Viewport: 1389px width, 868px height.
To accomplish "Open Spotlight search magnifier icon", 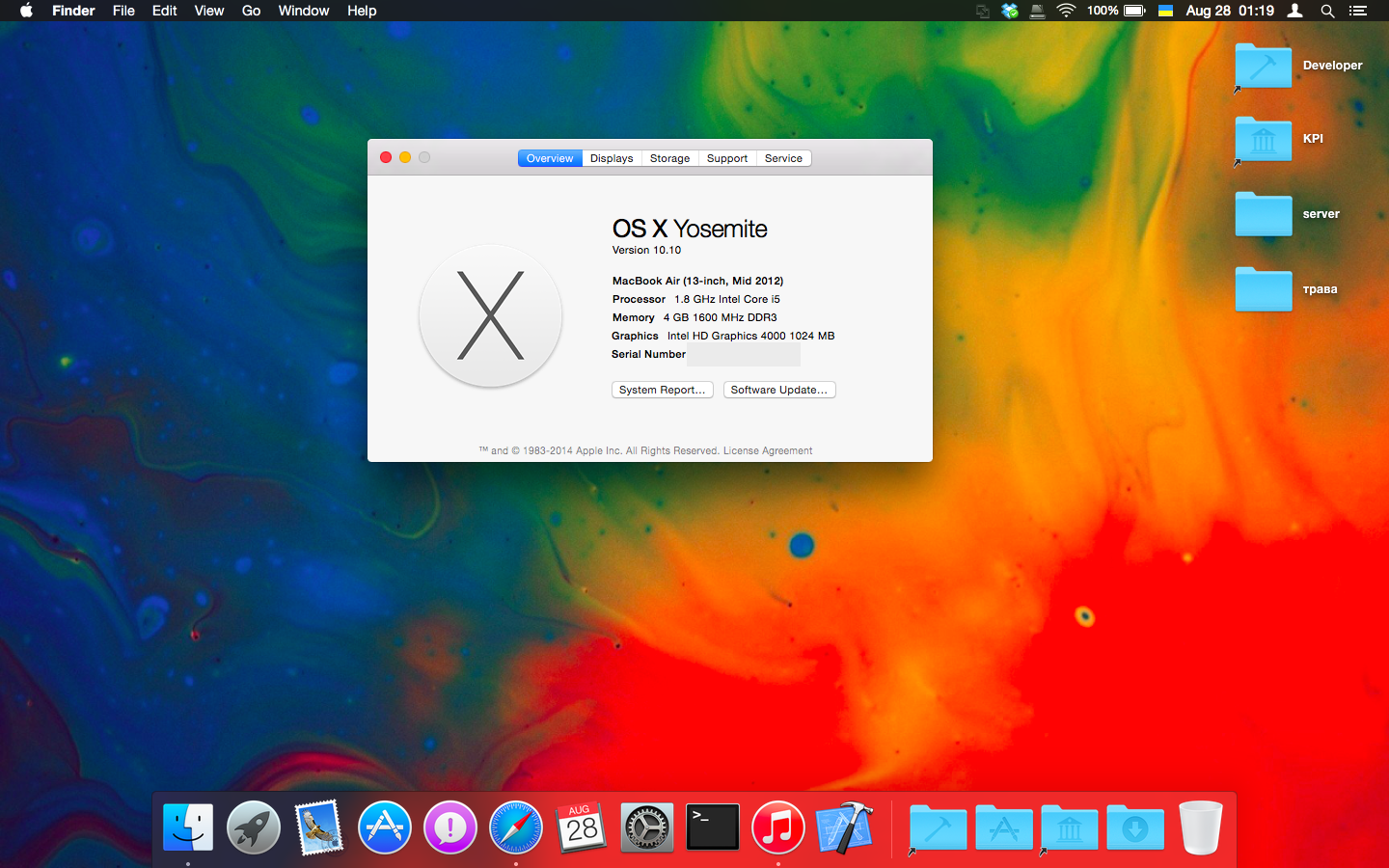I will [1327, 11].
